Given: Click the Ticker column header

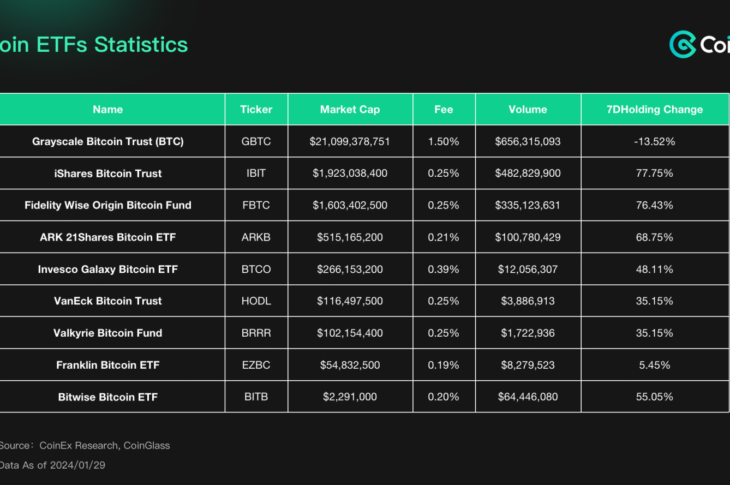Looking at the screenshot, I should 256,109.
